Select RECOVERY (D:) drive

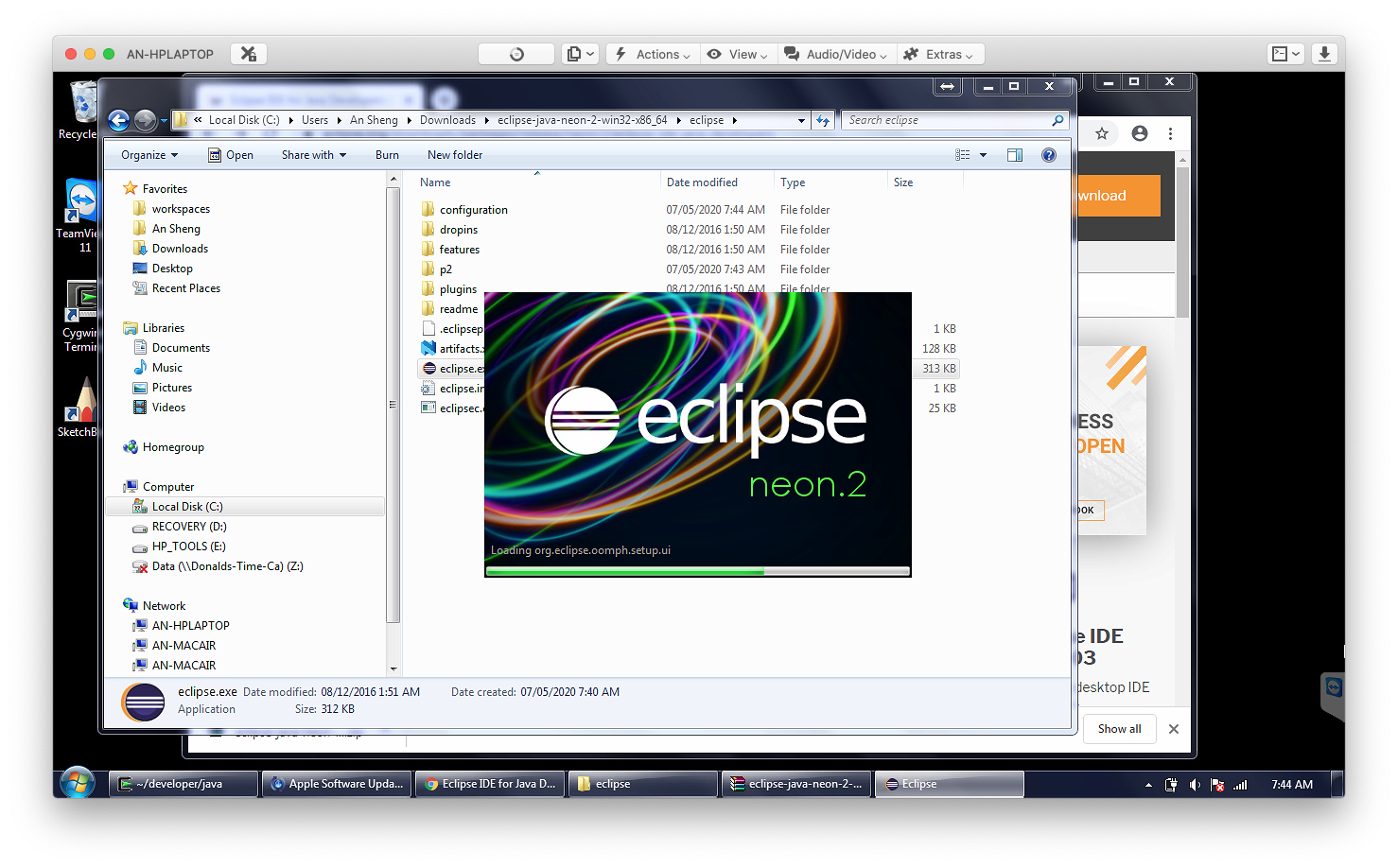[189, 527]
